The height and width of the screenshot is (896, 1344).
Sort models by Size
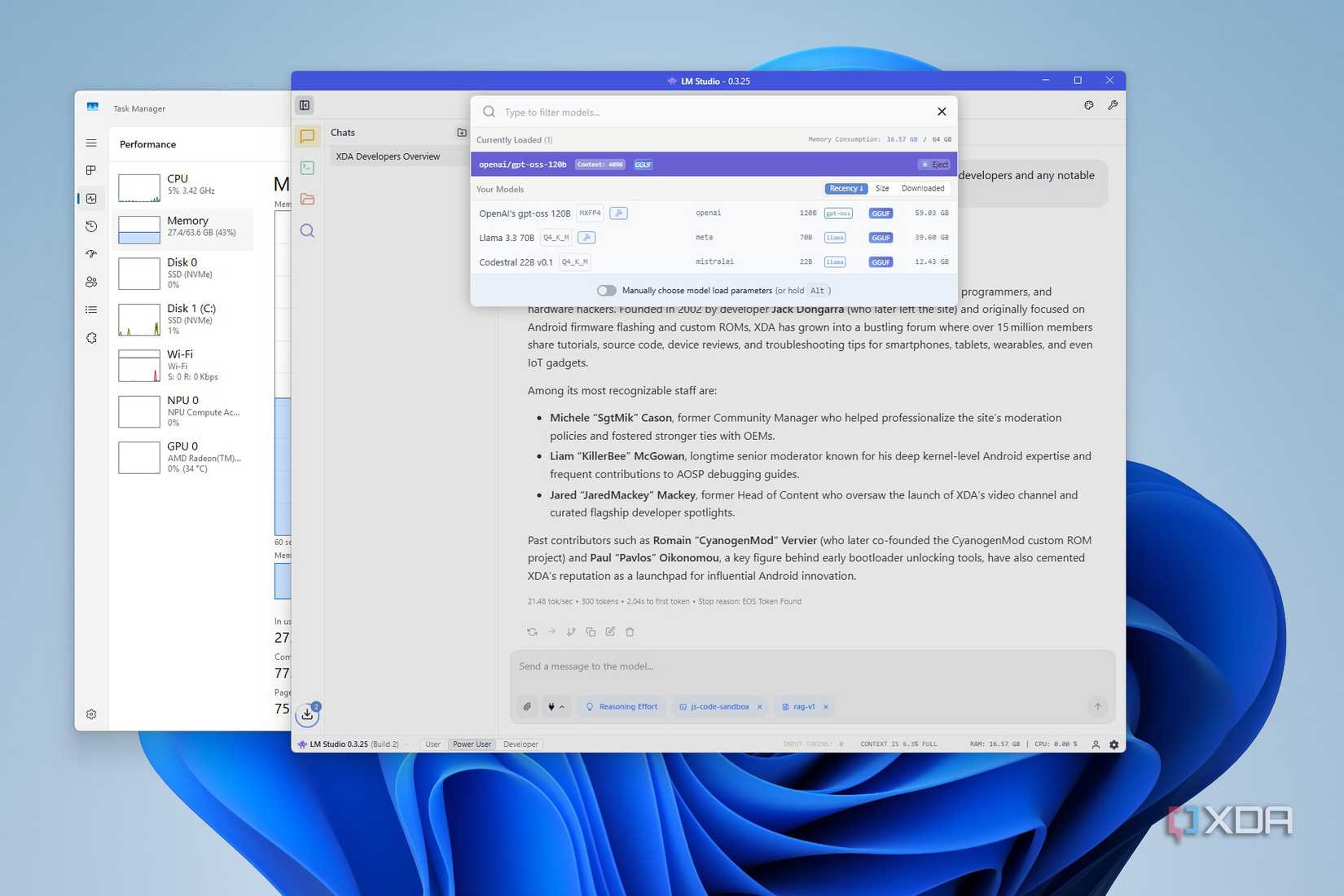point(882,188)
